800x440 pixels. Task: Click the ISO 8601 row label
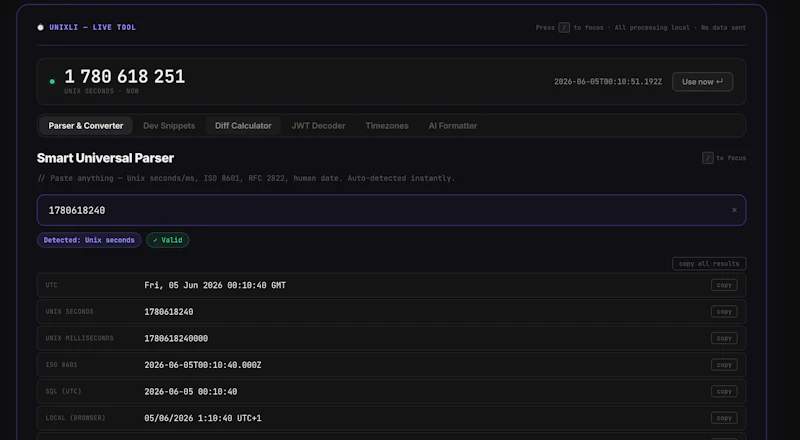click(61, 364)
